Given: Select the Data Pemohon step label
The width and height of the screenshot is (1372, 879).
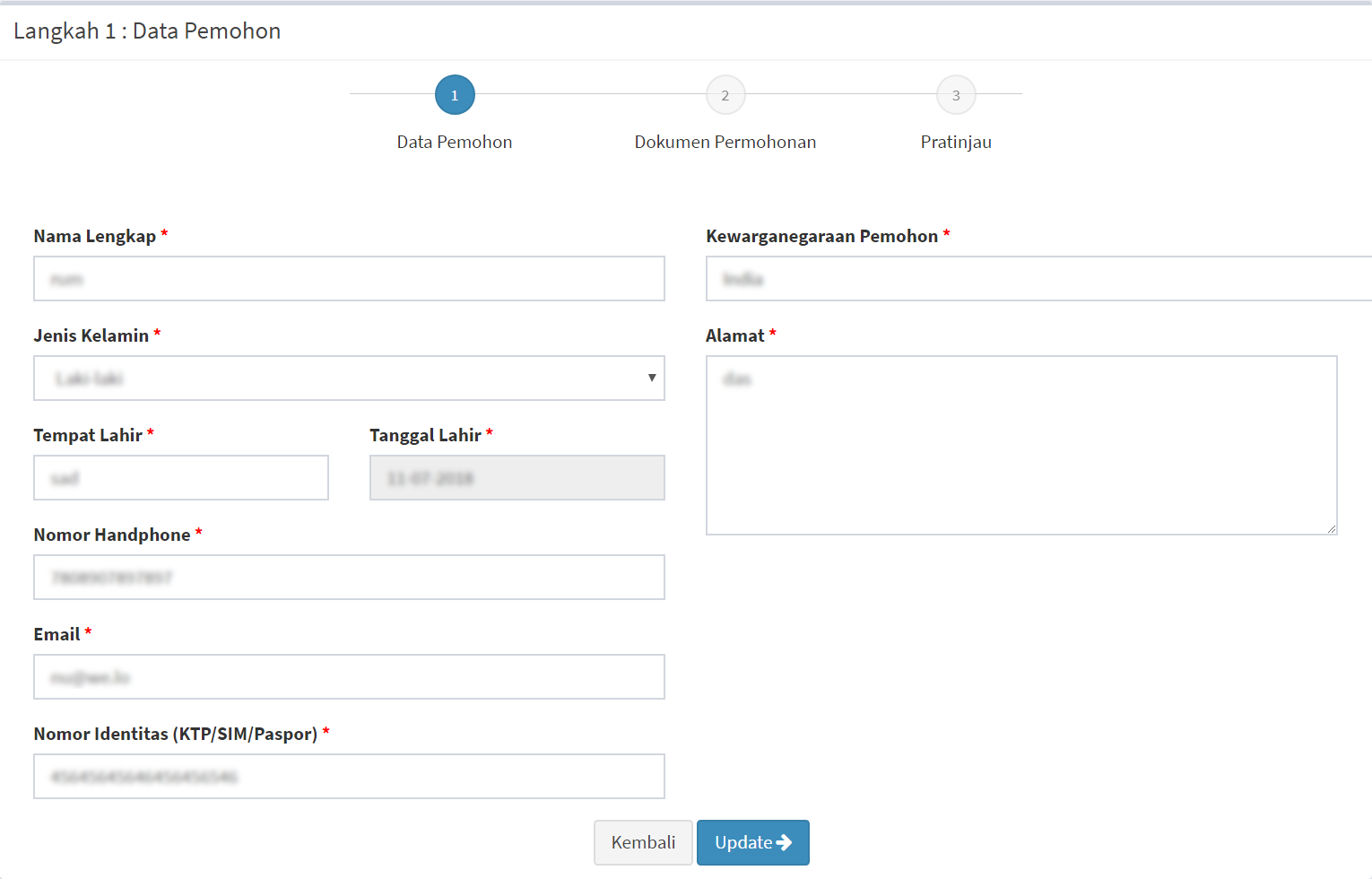Looking at the screenshot, I should pyautogui.click(x=455, y=142).
